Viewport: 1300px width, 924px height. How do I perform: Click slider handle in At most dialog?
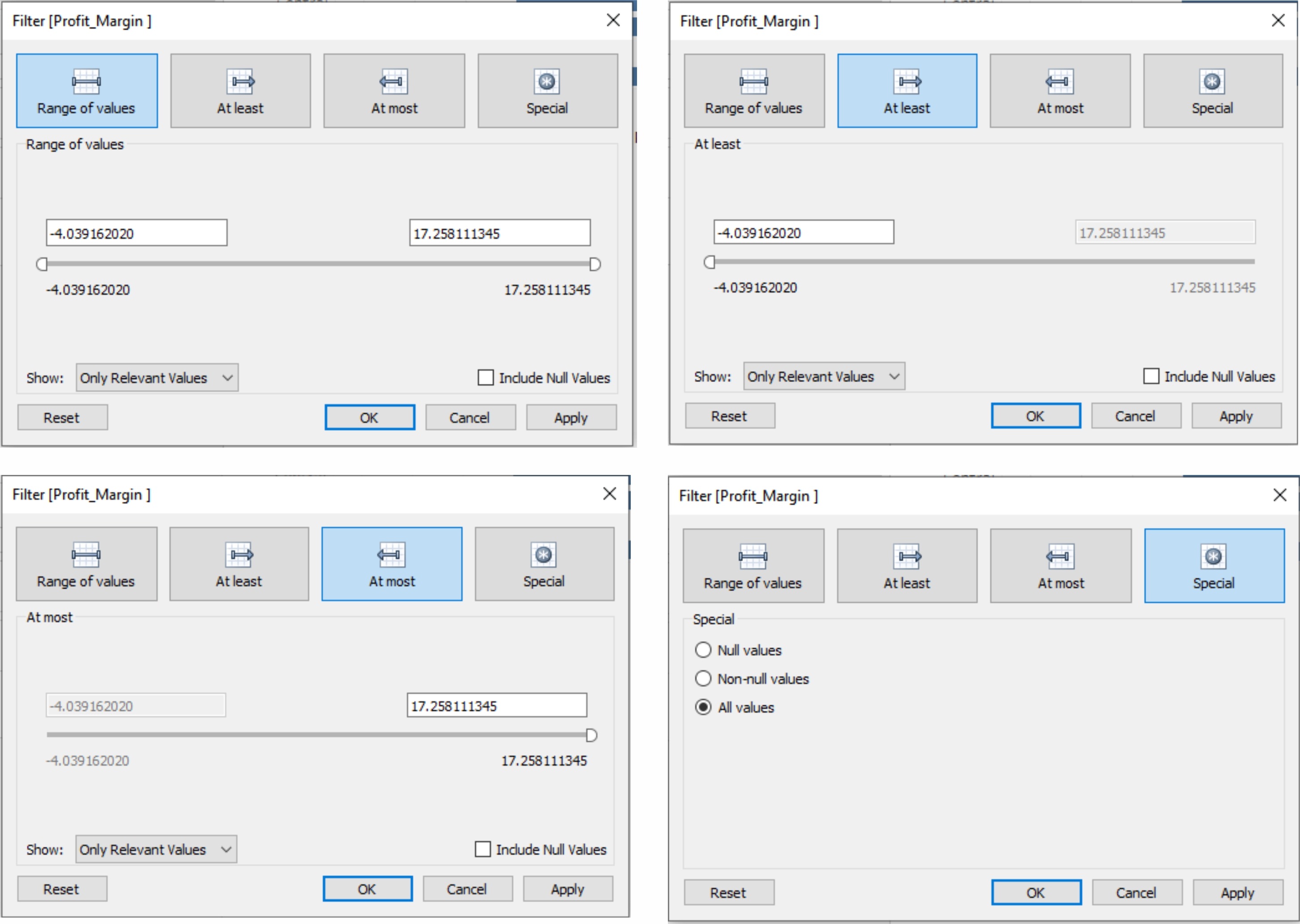(592, 736)
